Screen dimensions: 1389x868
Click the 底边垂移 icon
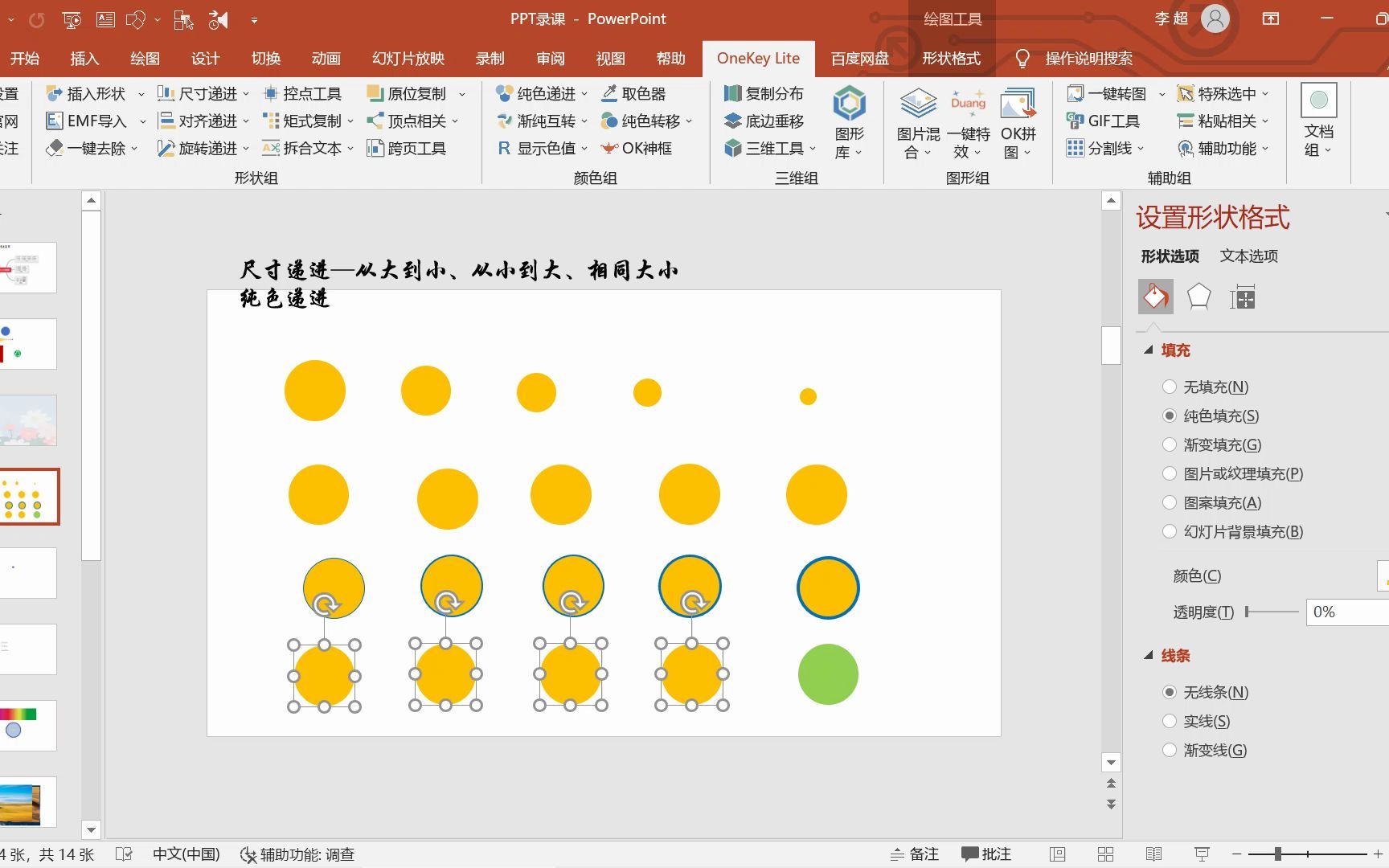point(732,121)
